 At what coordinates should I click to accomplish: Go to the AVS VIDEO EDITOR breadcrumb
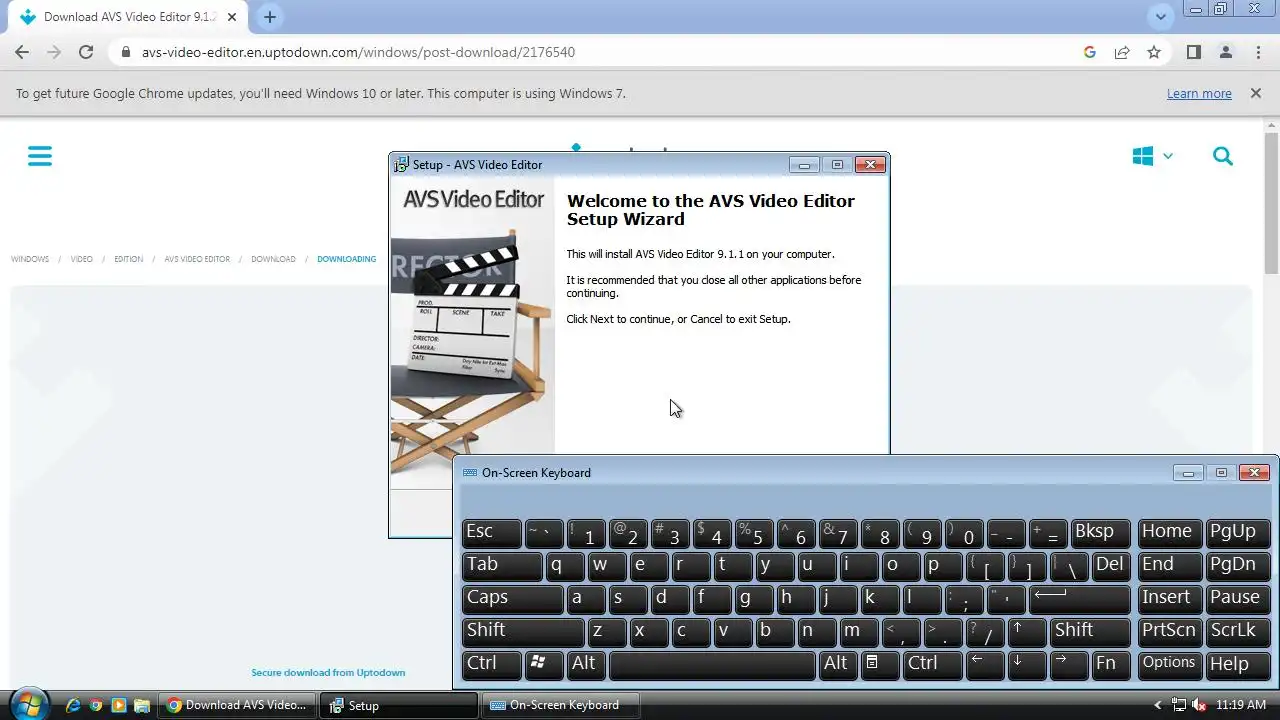tap(197, 259)
